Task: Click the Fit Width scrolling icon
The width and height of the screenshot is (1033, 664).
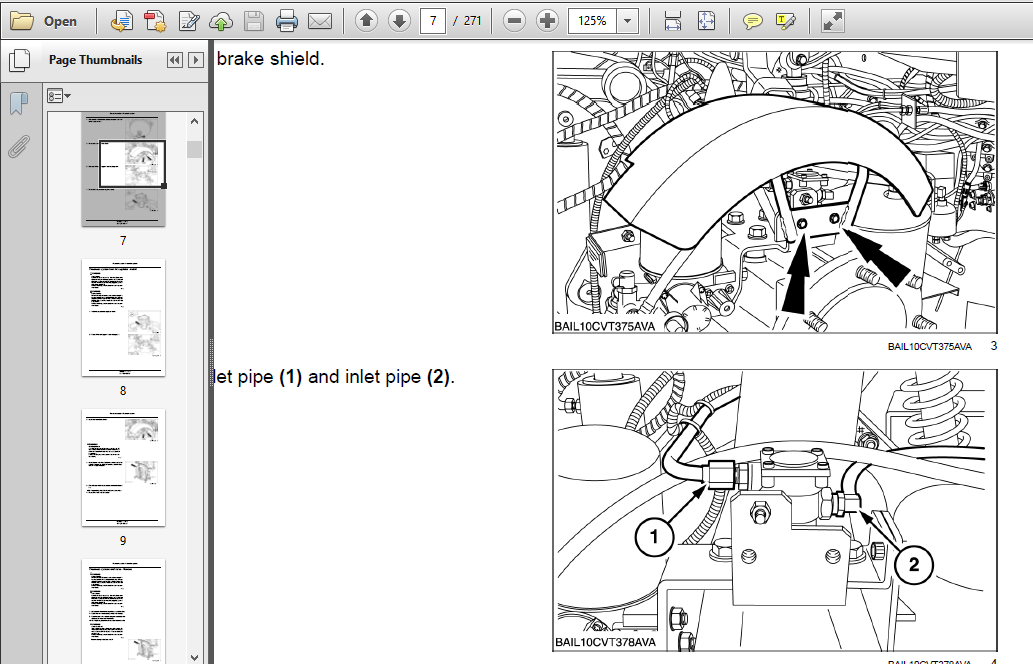Action: coord(673,21)
